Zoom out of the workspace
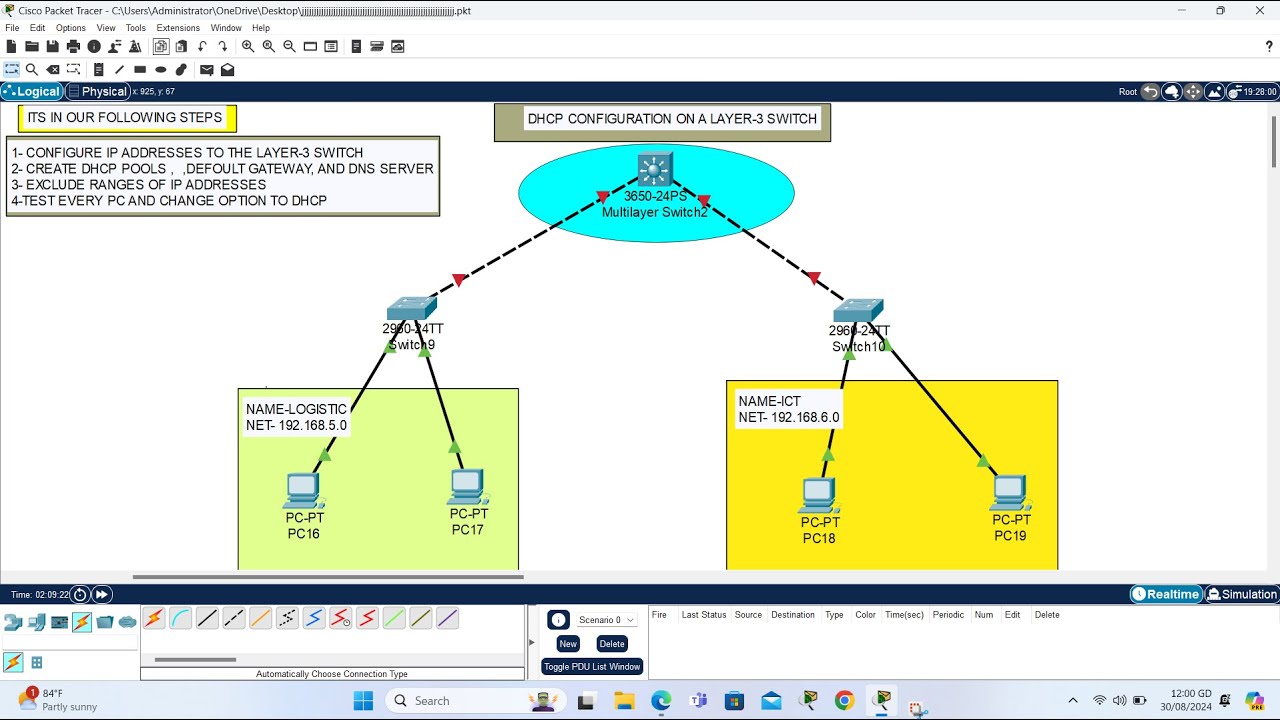The height and width of the screenshot is (720, 1280). point(290,46)
